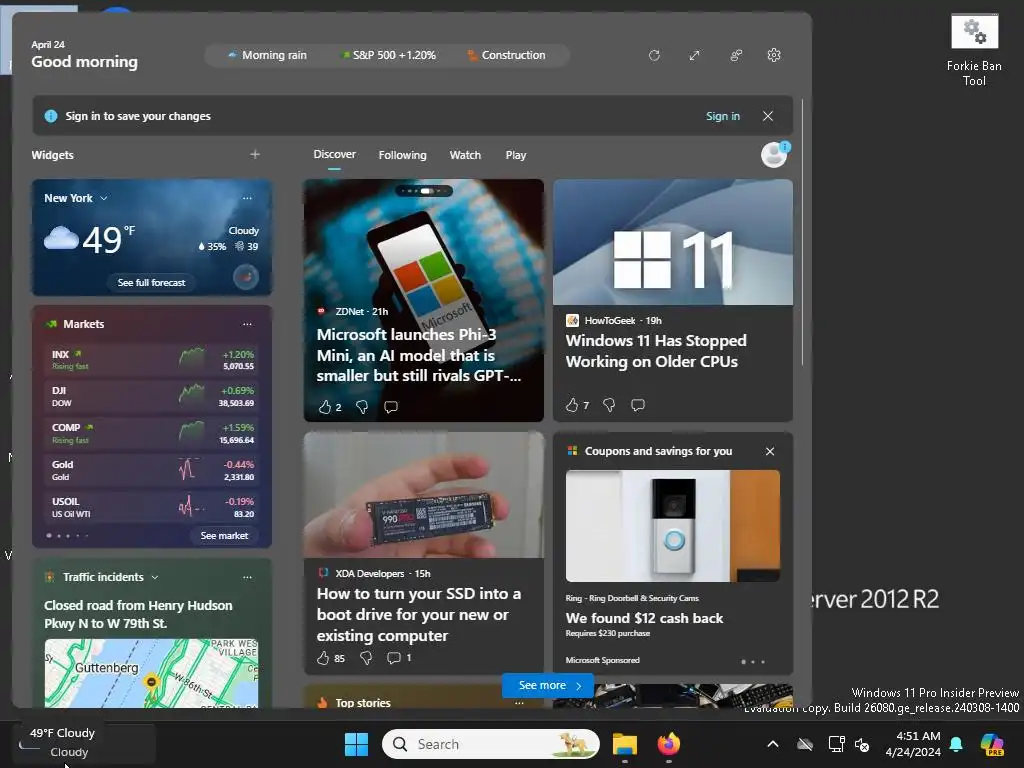
Task: Open Ring doorbell coupon image
Action: pyautogui.click(x=673, y=526)
